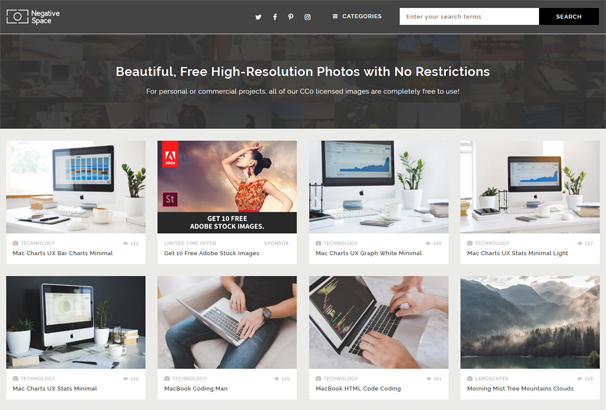Click the Negative Space camera logo
The width and height of the screenshot is (606, 410).
(x=17, y=17)
